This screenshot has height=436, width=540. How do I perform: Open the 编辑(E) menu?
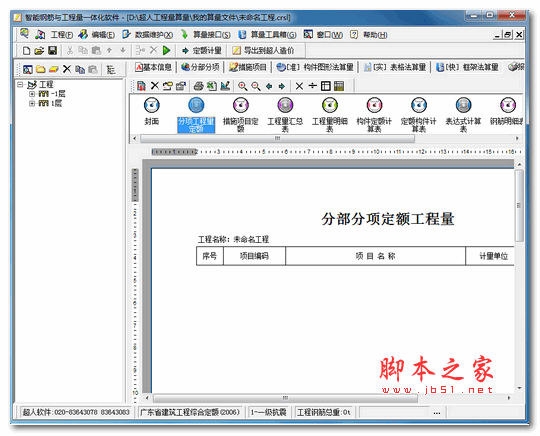point(103,35)
